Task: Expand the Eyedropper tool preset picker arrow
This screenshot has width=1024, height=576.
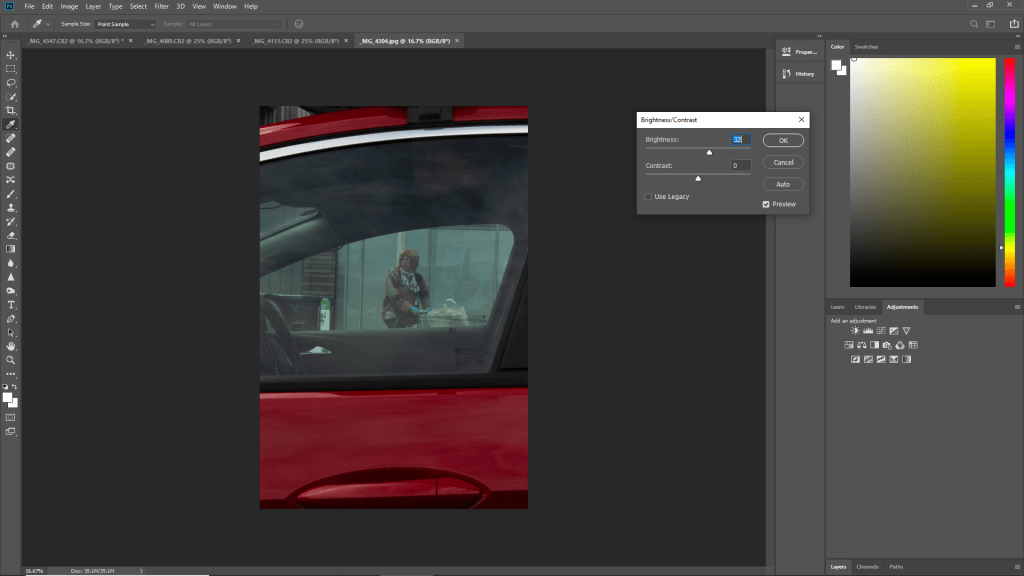Action: coord(48,23)
